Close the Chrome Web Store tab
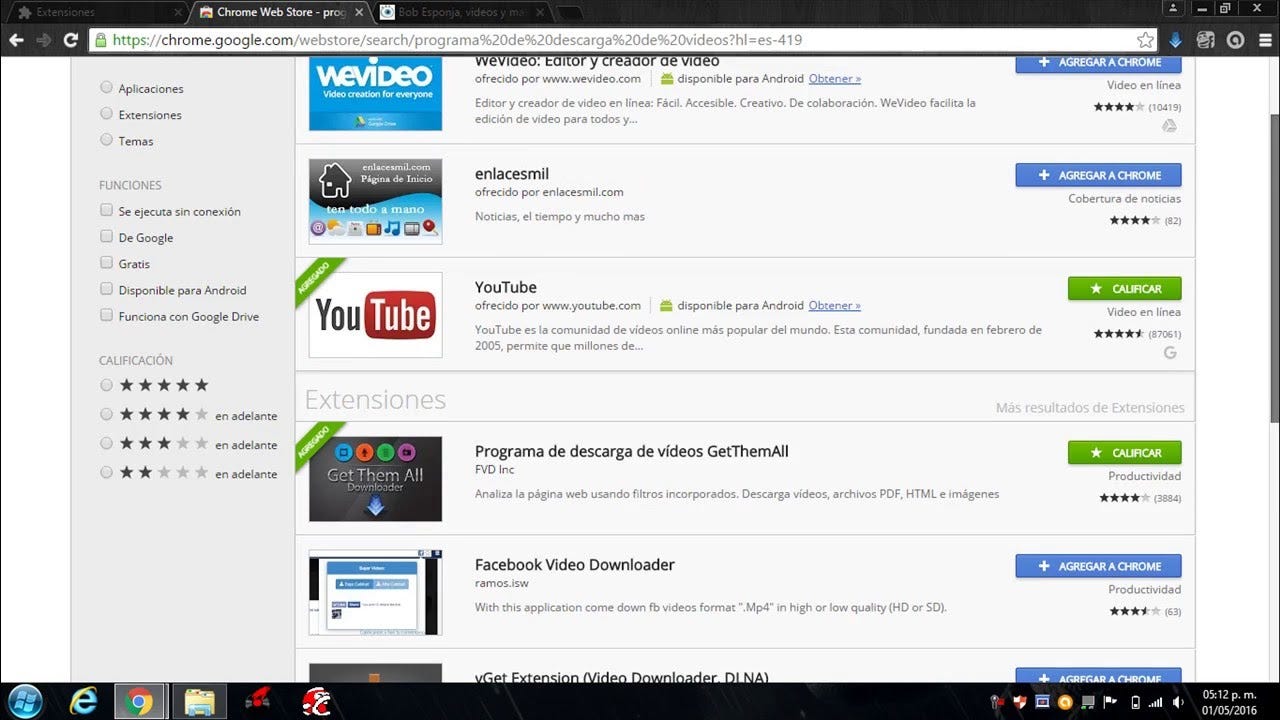The height and width of the screenshot is (720, 1280). (359, 12)
